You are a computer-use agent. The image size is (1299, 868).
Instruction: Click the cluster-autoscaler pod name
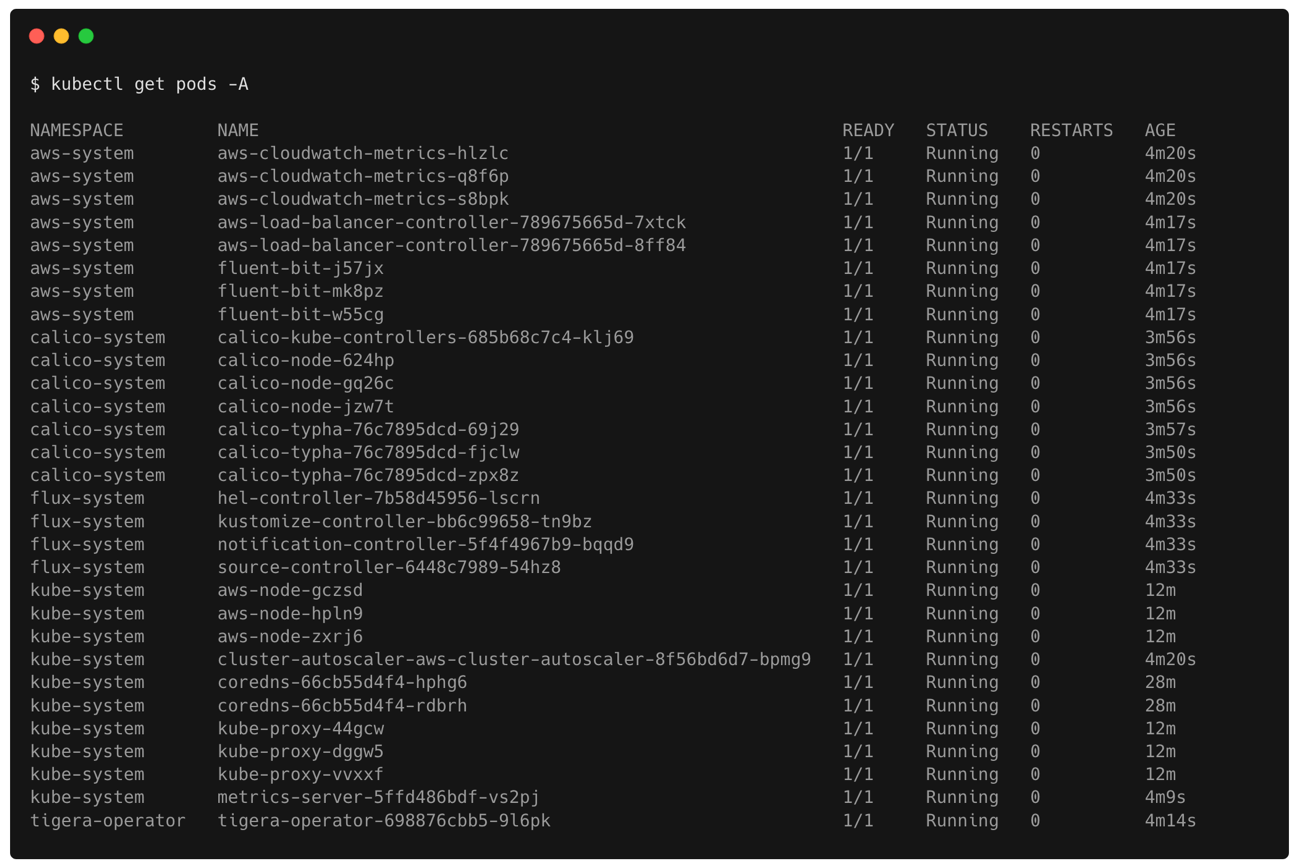(x=514, y=660)
